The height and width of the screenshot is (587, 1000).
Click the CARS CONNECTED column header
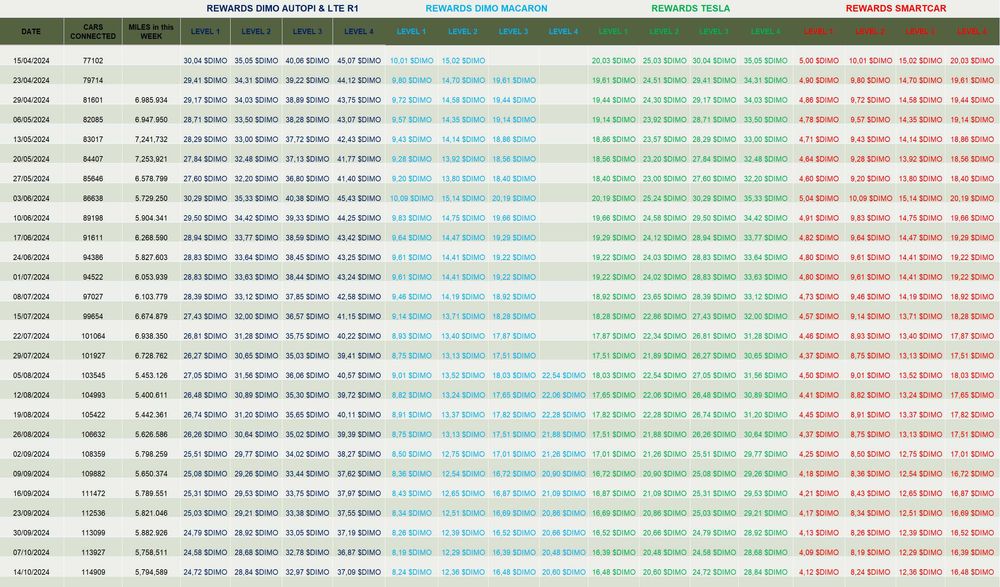93,32
